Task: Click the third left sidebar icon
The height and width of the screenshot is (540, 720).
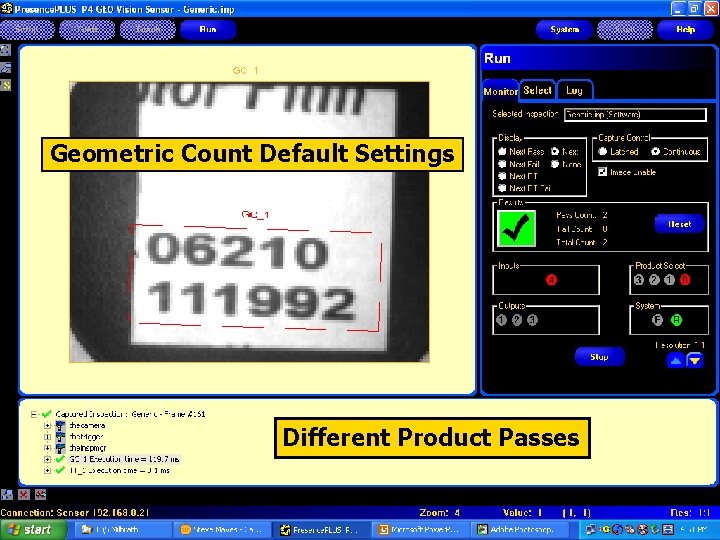Action: 5,85
